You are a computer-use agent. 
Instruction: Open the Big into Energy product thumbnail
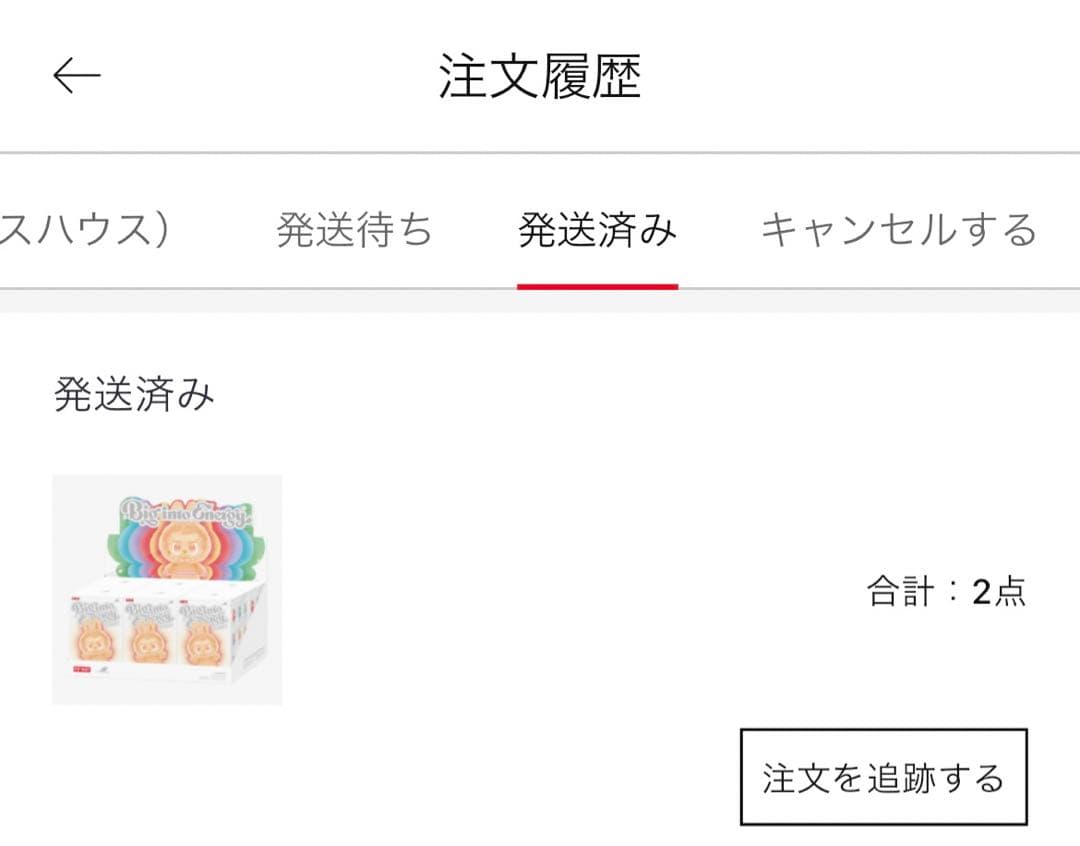pos(167,588)
